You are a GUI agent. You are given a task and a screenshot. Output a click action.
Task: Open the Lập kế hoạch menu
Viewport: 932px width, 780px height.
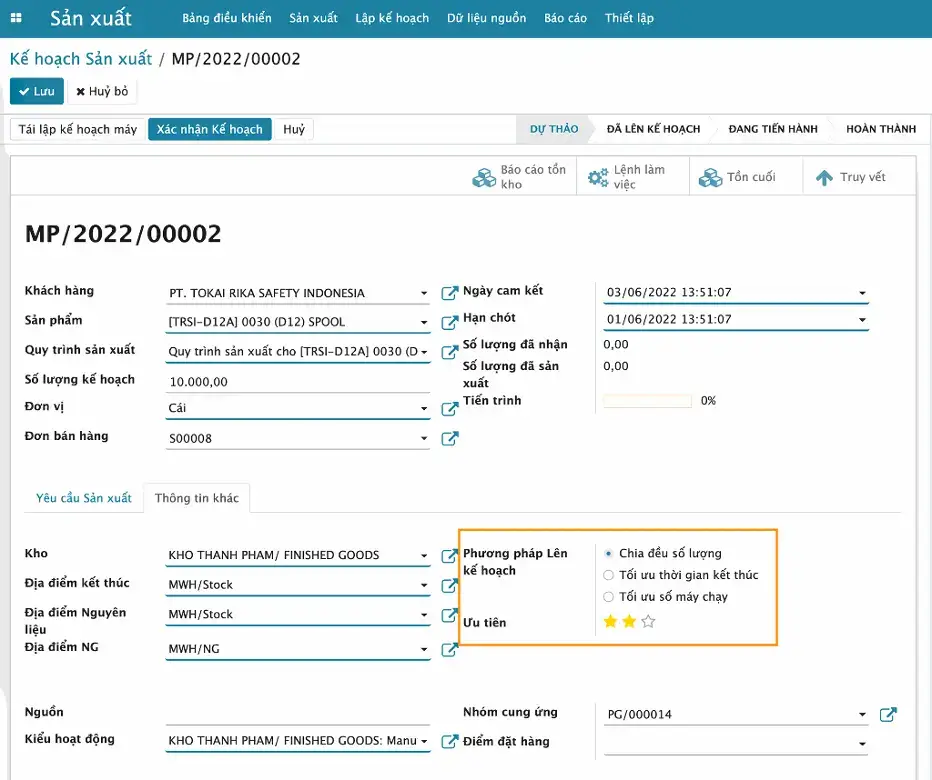pos(392,18)
